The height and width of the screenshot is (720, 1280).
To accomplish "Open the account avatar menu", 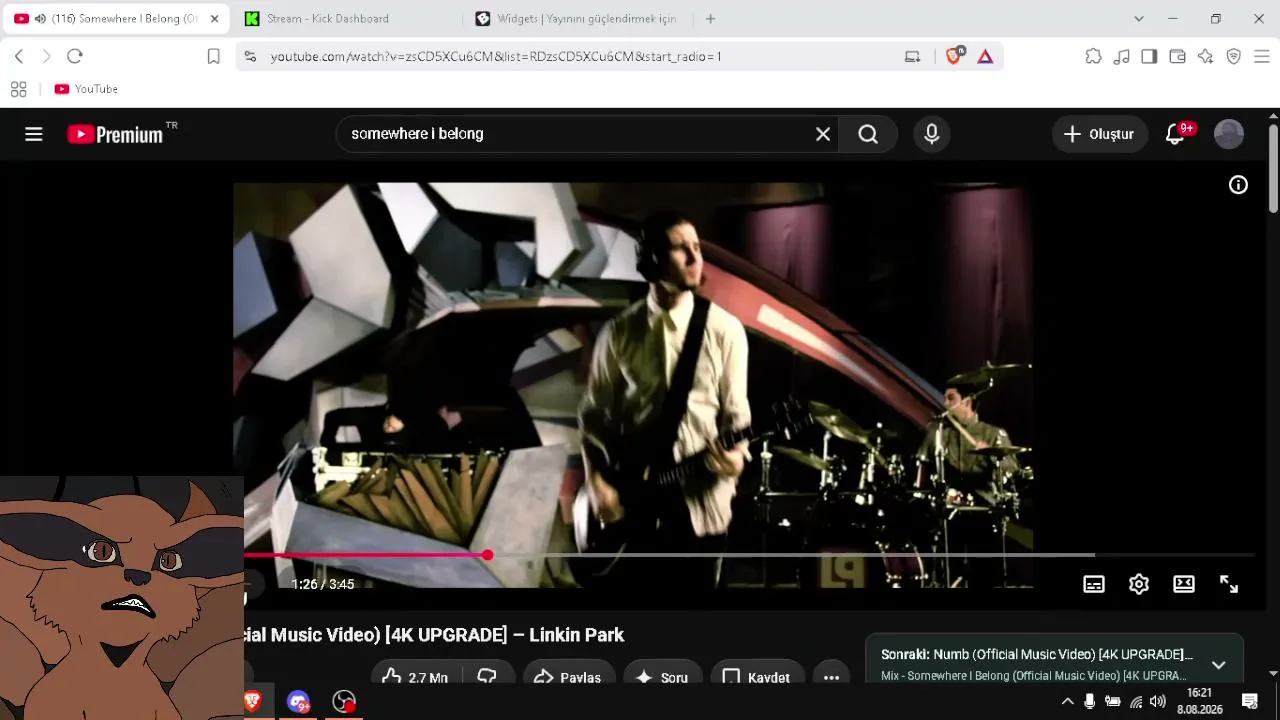I will pos(1229,134).
